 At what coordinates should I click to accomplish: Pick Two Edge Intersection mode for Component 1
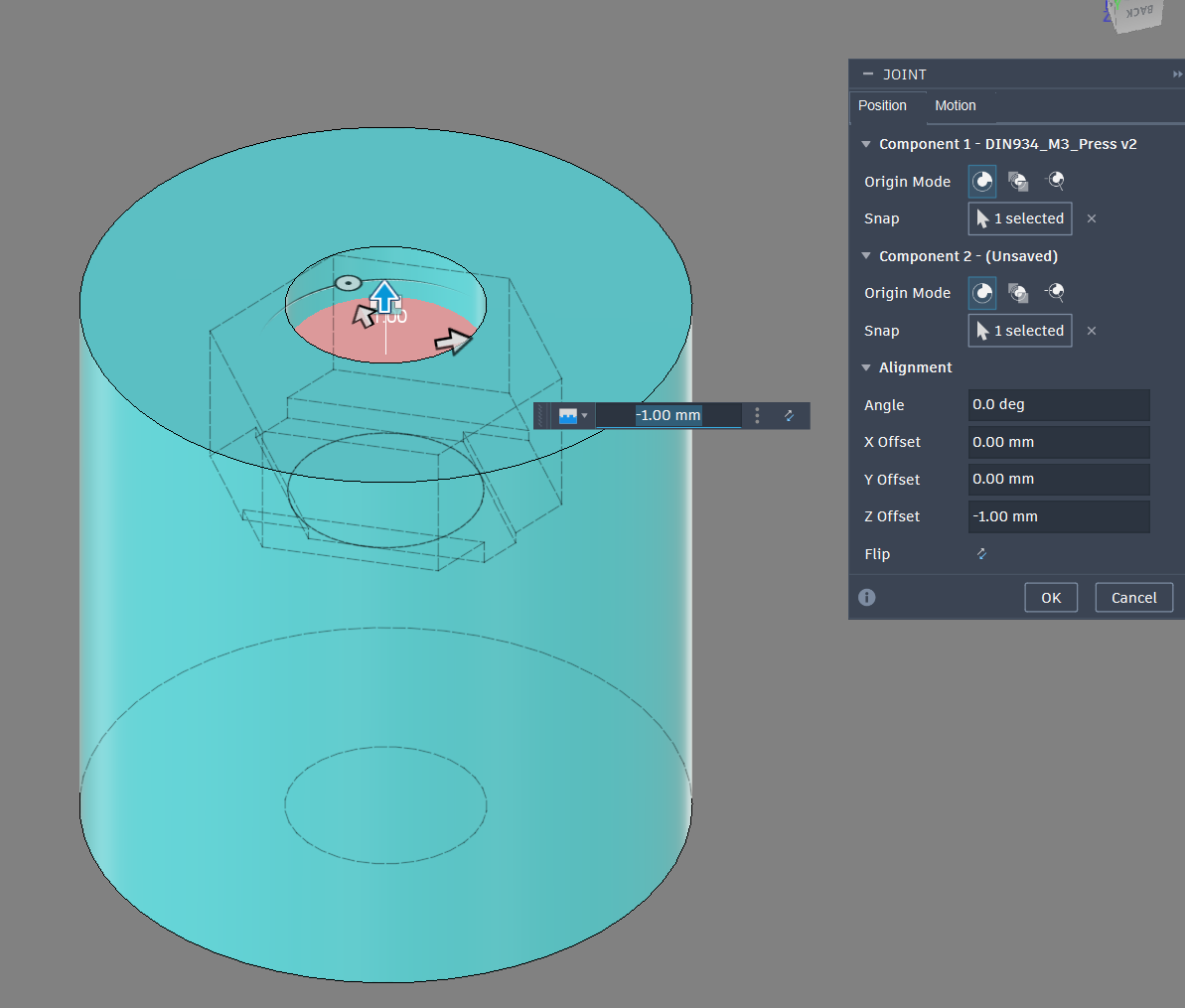click(x=1055, y=182)
